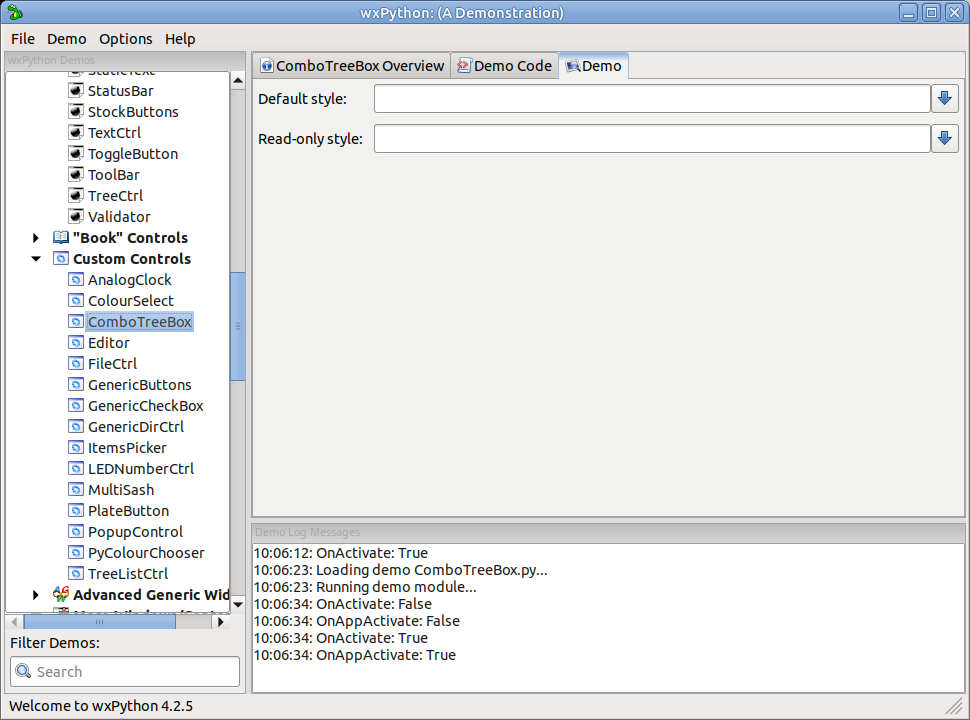Viewport: 970px width, 720px height.
Task: Click the vertical scrollbar thumb of the tree
Action: 238,326
